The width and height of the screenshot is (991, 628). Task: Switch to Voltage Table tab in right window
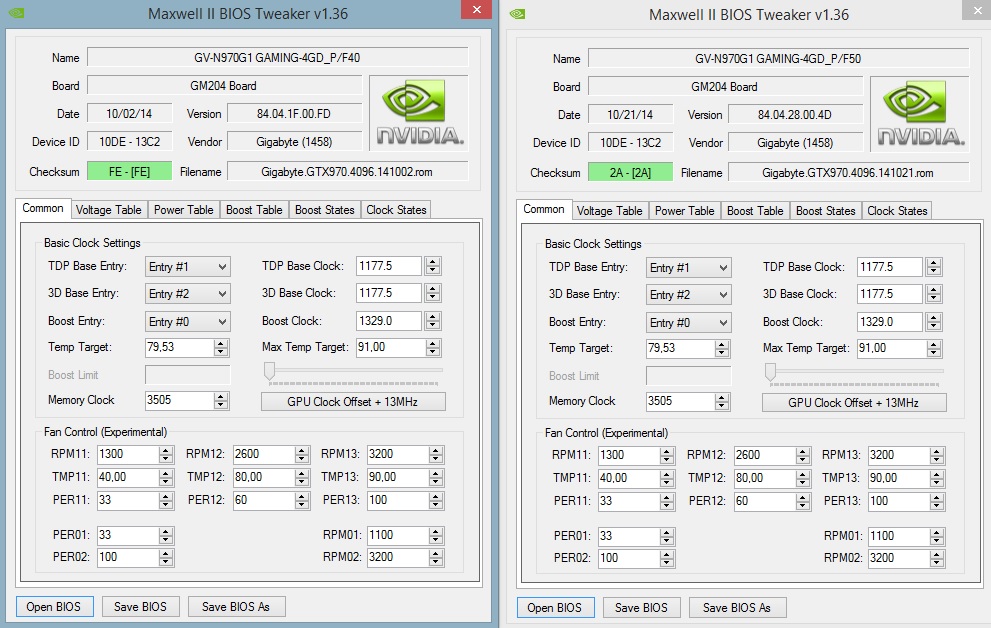pyautogui.click(x=609, y=211)
